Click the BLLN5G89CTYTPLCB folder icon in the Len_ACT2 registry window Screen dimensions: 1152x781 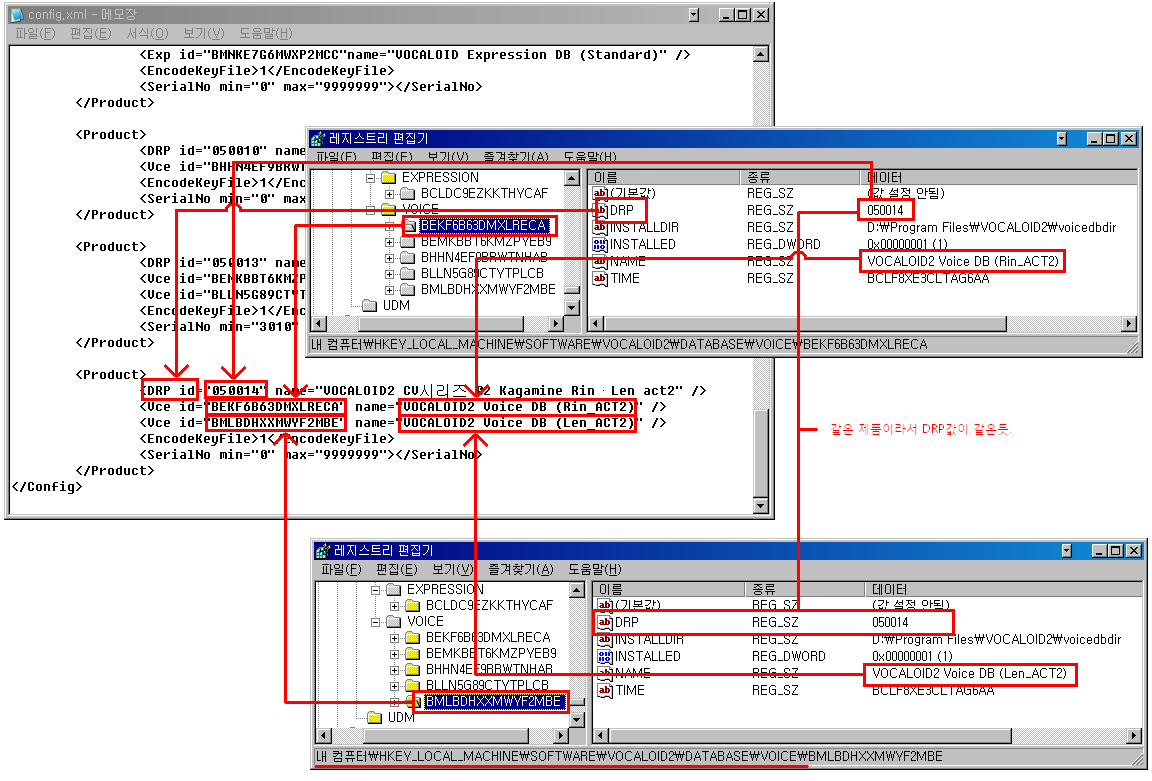coord(413,686)
